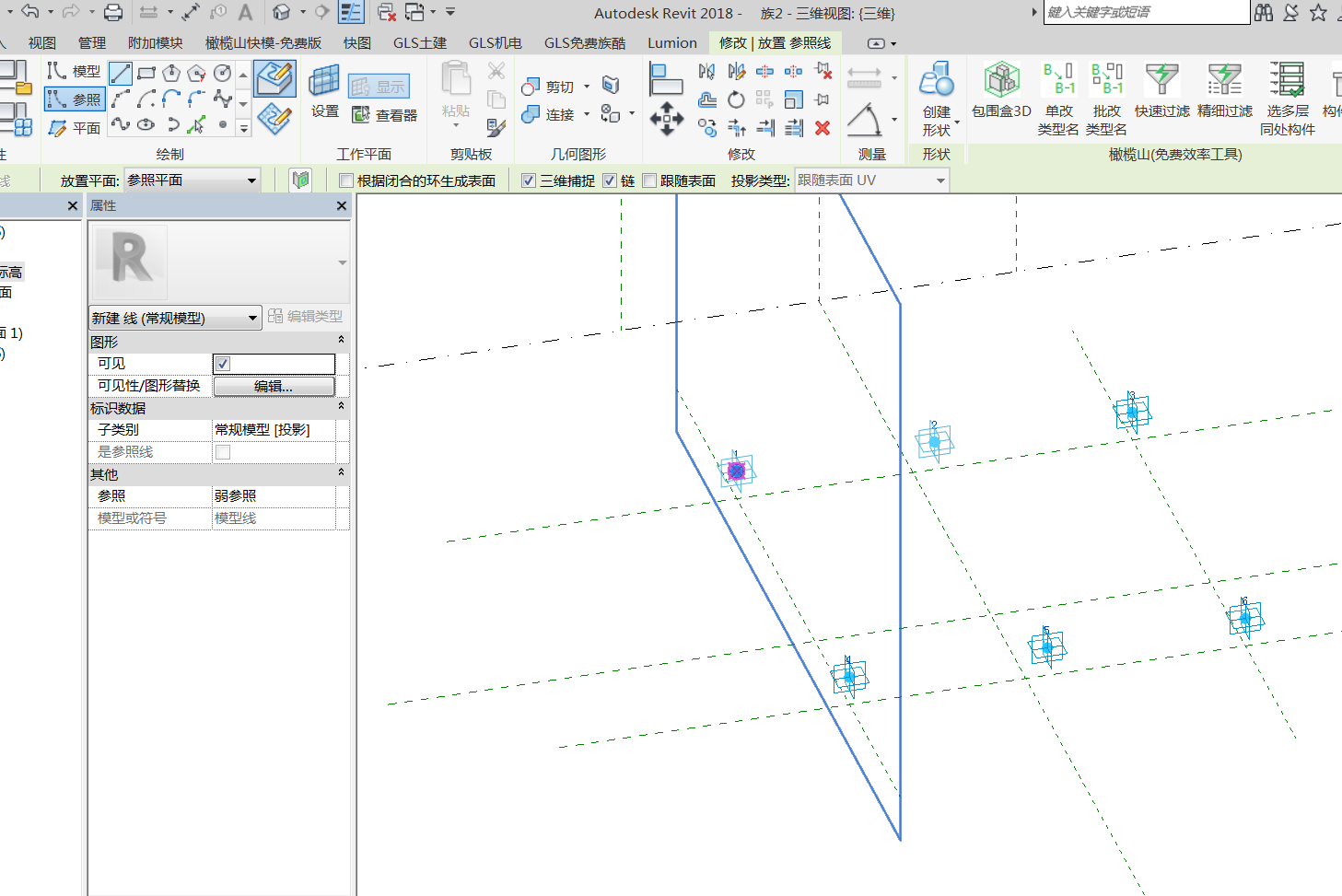
Task: Click the Mirror Pick Axis tool
Action: pyautogui.click(x=706, y=71)
